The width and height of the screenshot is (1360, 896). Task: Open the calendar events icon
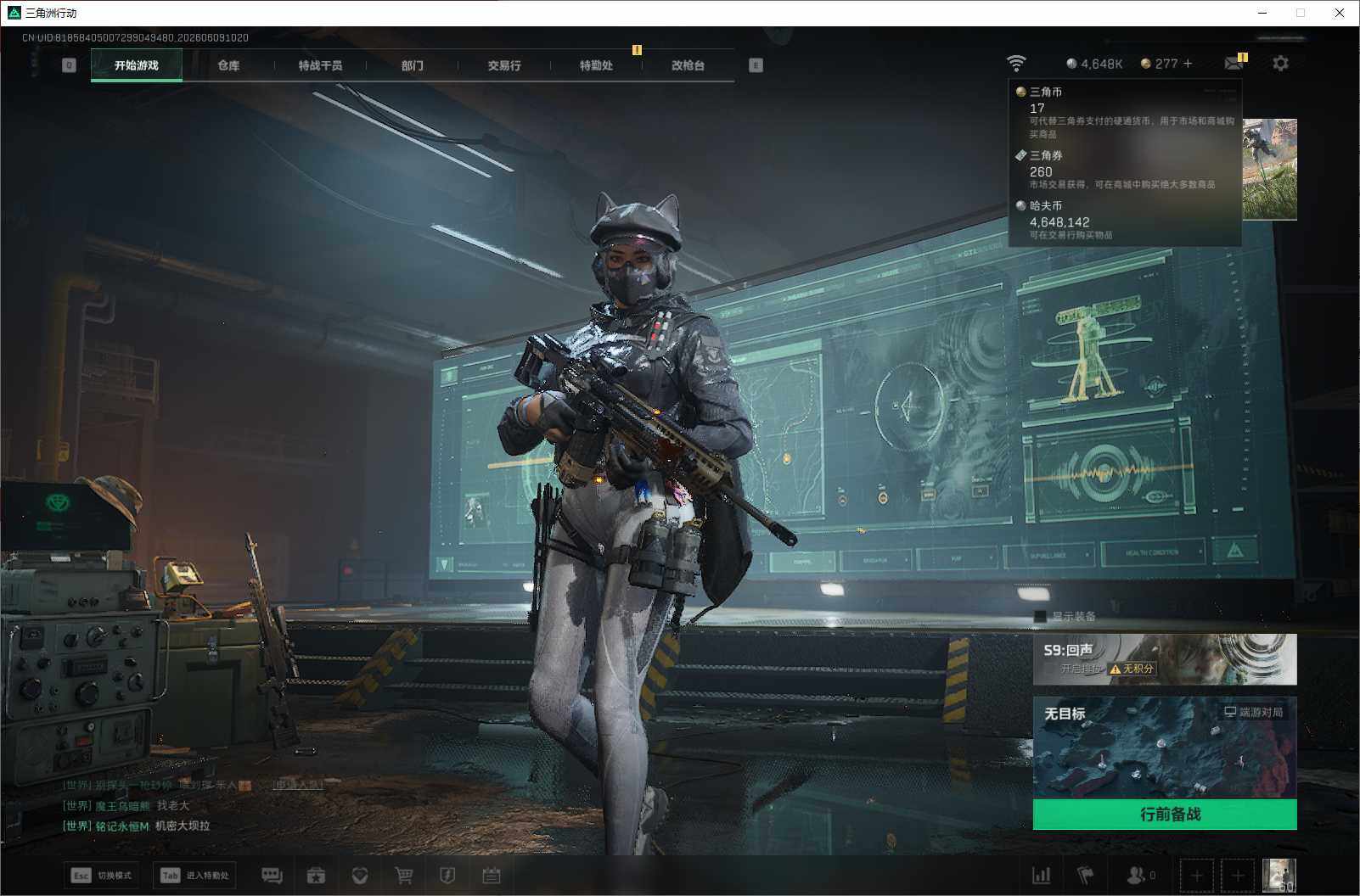pyautogui.click(x=492, y=876)
